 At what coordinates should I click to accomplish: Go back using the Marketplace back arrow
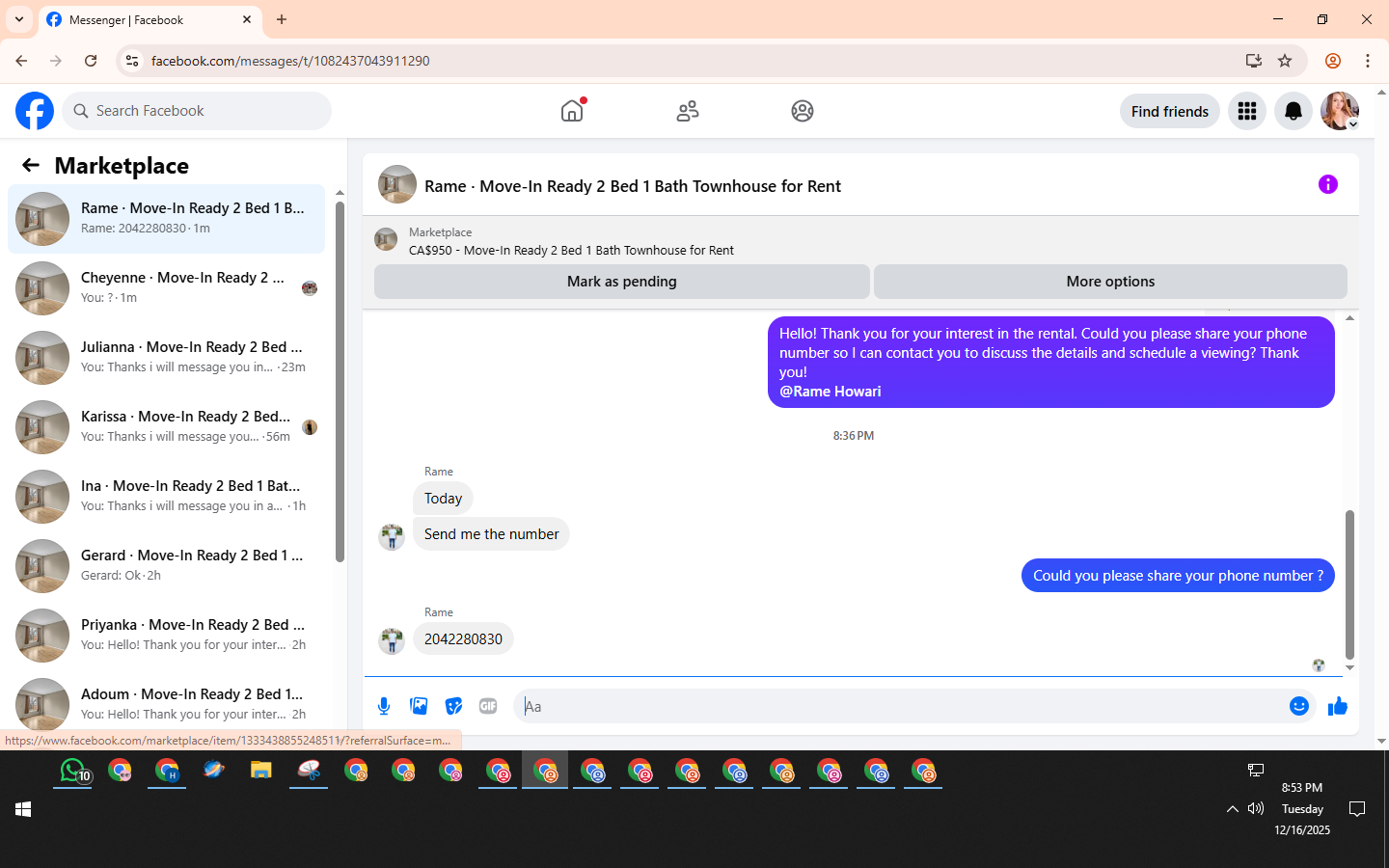(31, 165)
